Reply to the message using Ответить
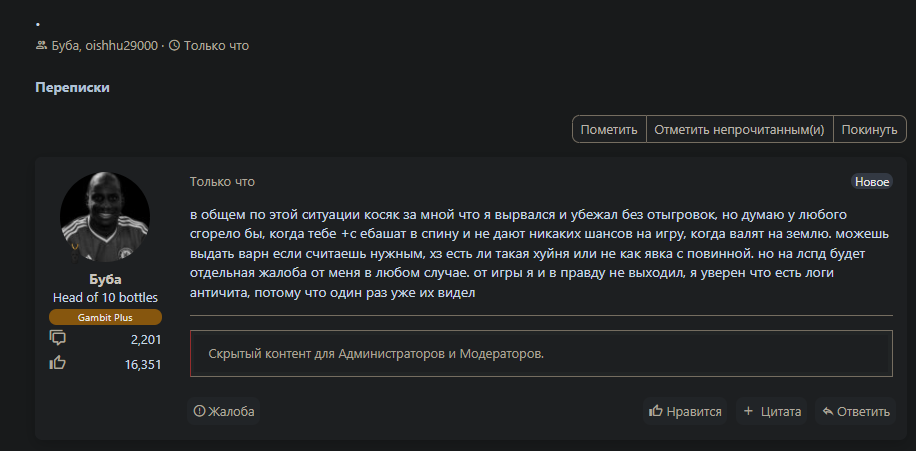The height and width of the screenshot is (451, 916). 855,411
